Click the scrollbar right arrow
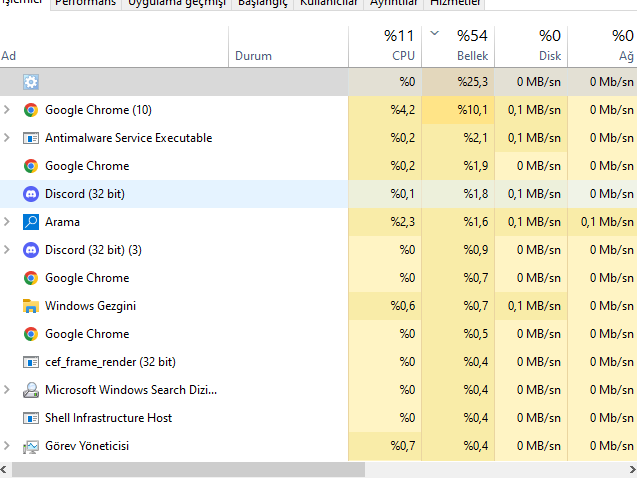637x478 pixels. (633, 470)
